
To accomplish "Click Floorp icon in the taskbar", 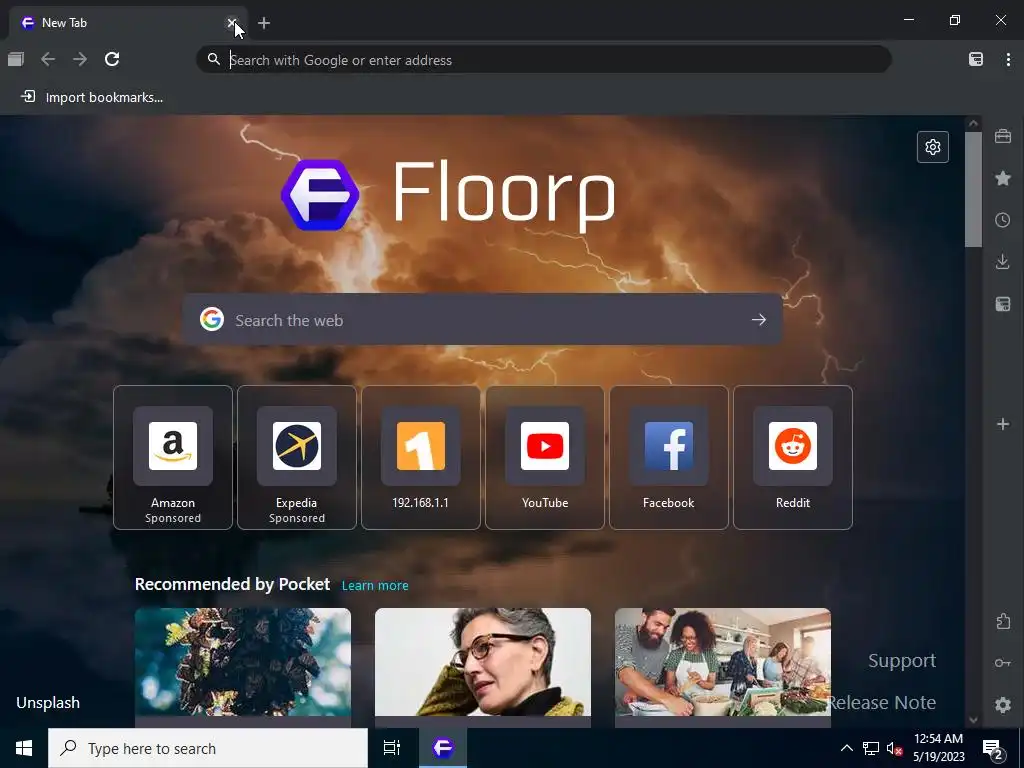I will coord(443,748).
